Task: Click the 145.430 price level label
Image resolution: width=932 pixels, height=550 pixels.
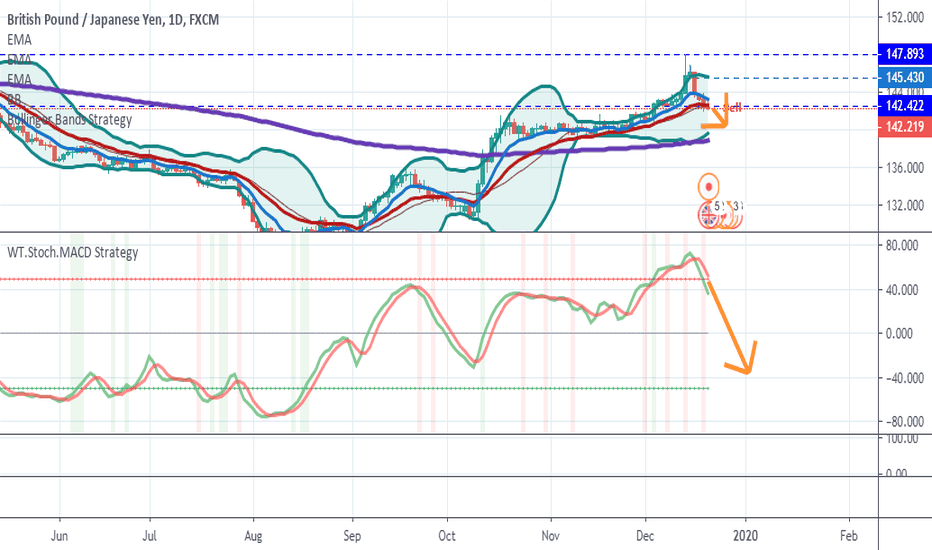Action: [x=903, y=78]
